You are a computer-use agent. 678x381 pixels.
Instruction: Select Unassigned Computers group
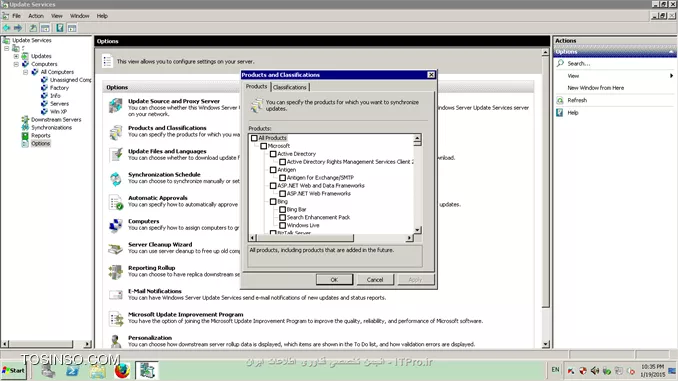click(x=70, y=80)
